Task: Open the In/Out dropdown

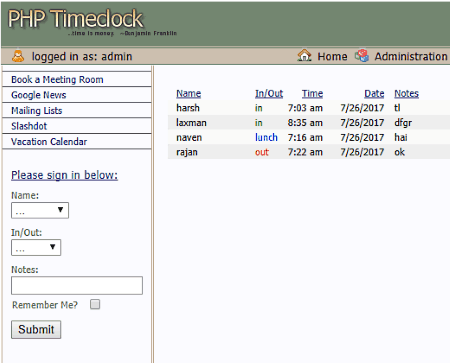Action: 36,248
